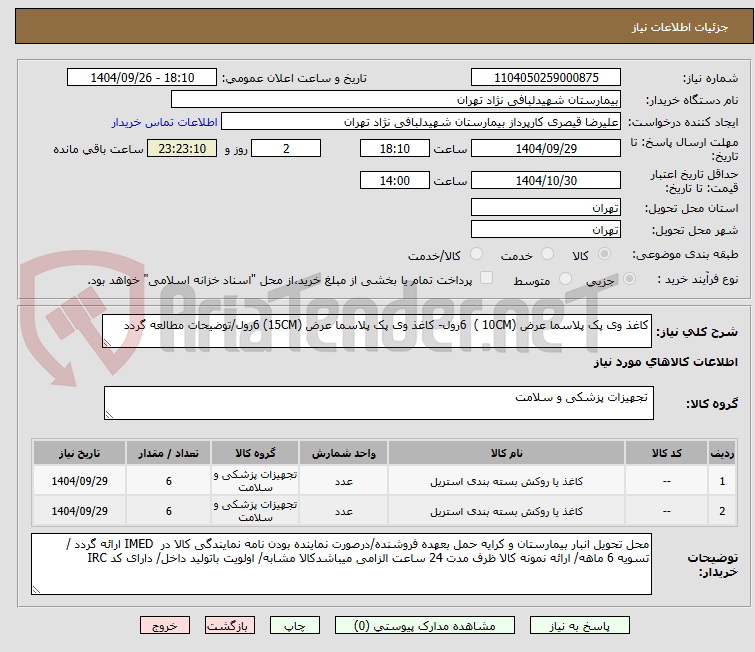This screenshot has height=652, width=755.
Task: Click the شرح کلی نیاز description textarea
Action: click(x=378, y=329)
